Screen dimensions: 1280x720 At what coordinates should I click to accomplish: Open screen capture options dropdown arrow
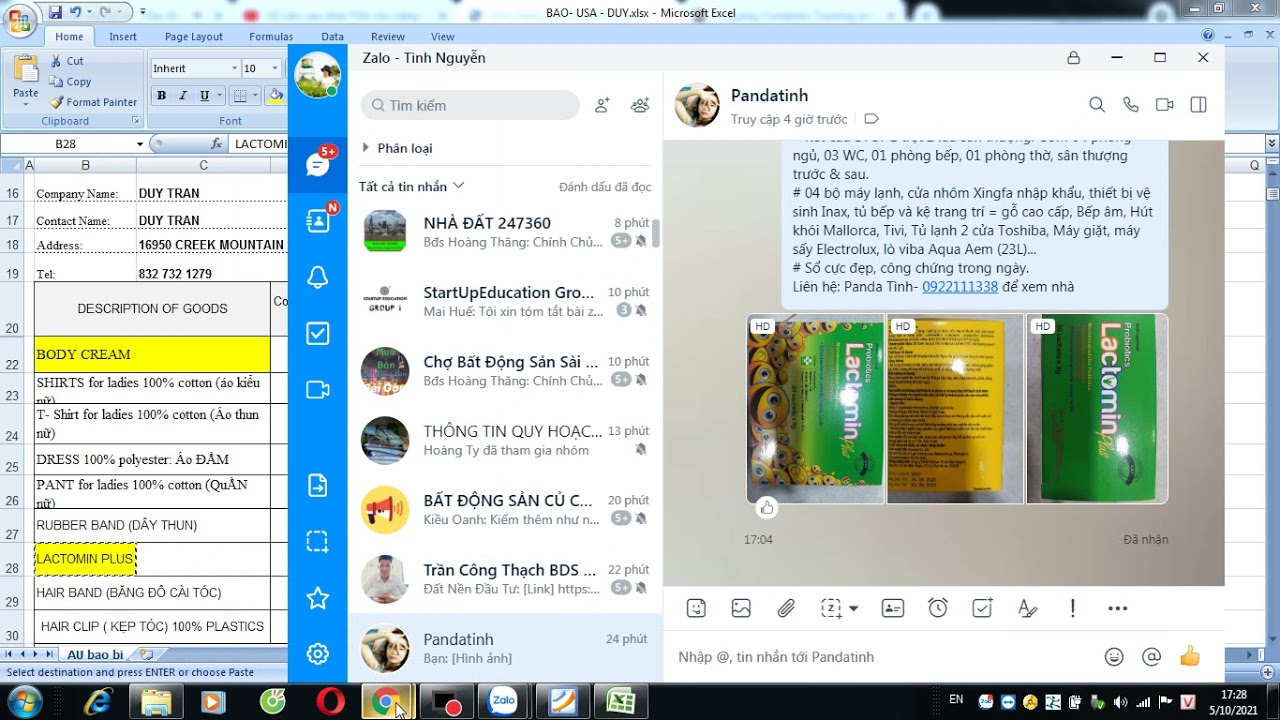coord(853,609)
